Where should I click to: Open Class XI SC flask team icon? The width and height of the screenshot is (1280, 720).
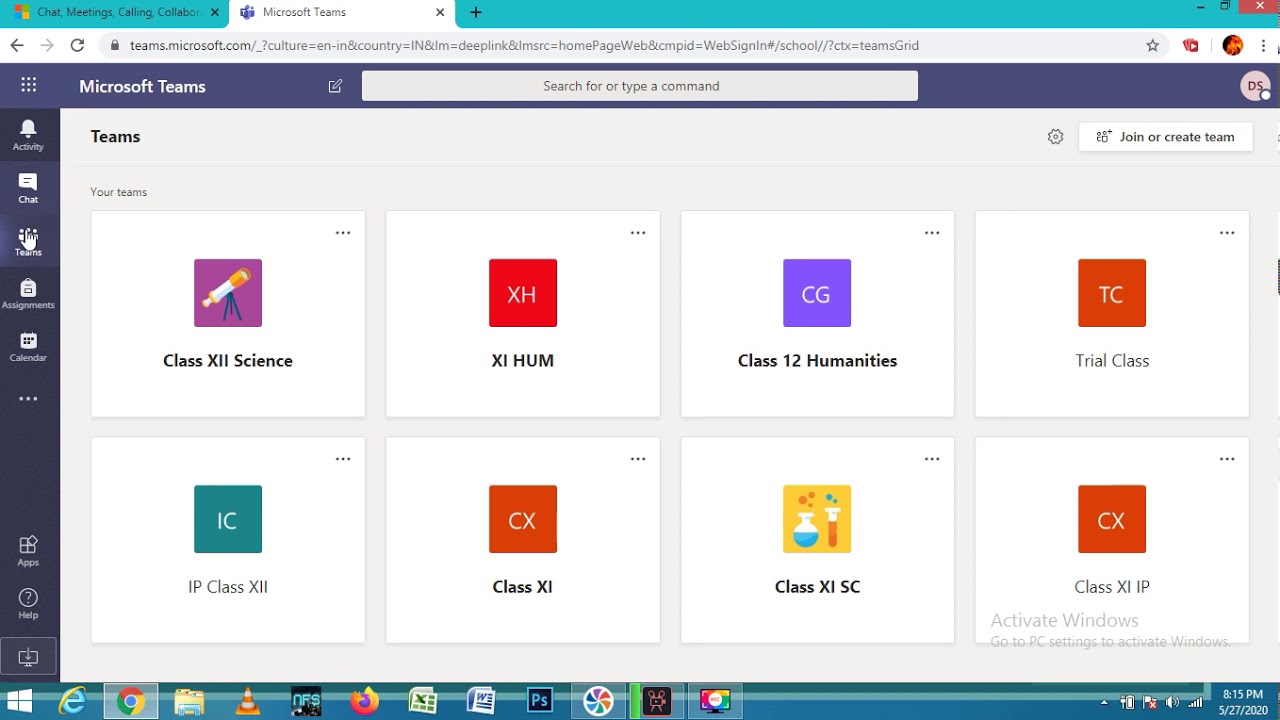click(x=817, y=519)
